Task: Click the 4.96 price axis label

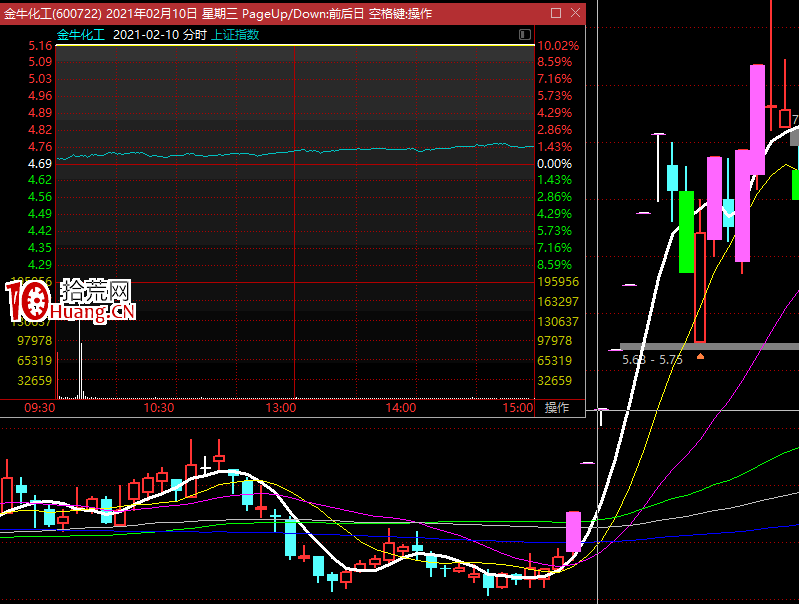Action: coord(40,96)
